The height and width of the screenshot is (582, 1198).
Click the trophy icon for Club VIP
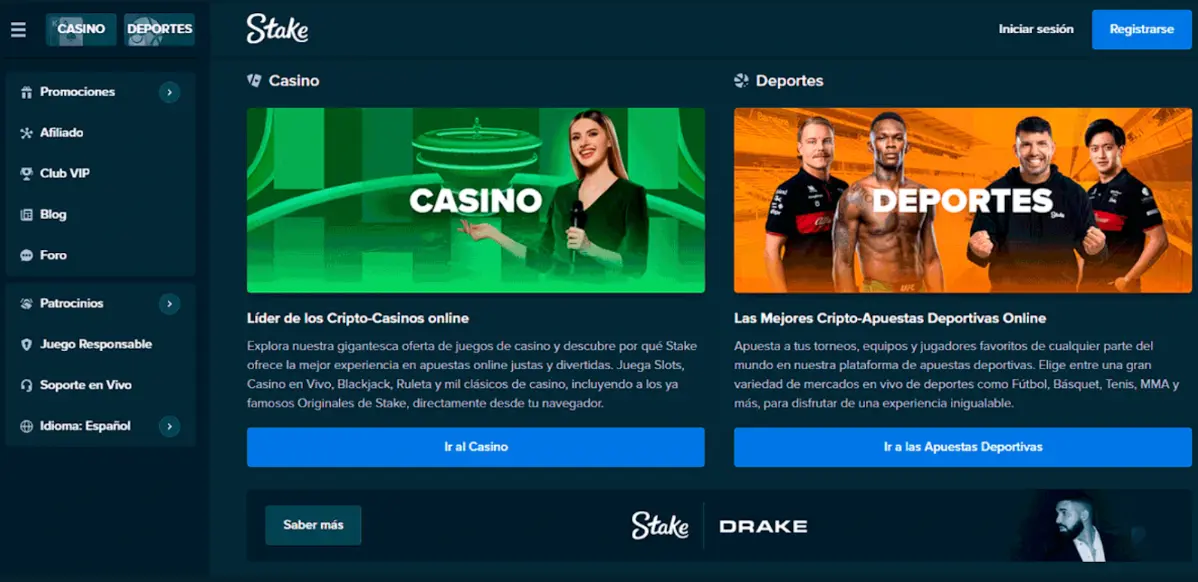[x=26, y=174]
